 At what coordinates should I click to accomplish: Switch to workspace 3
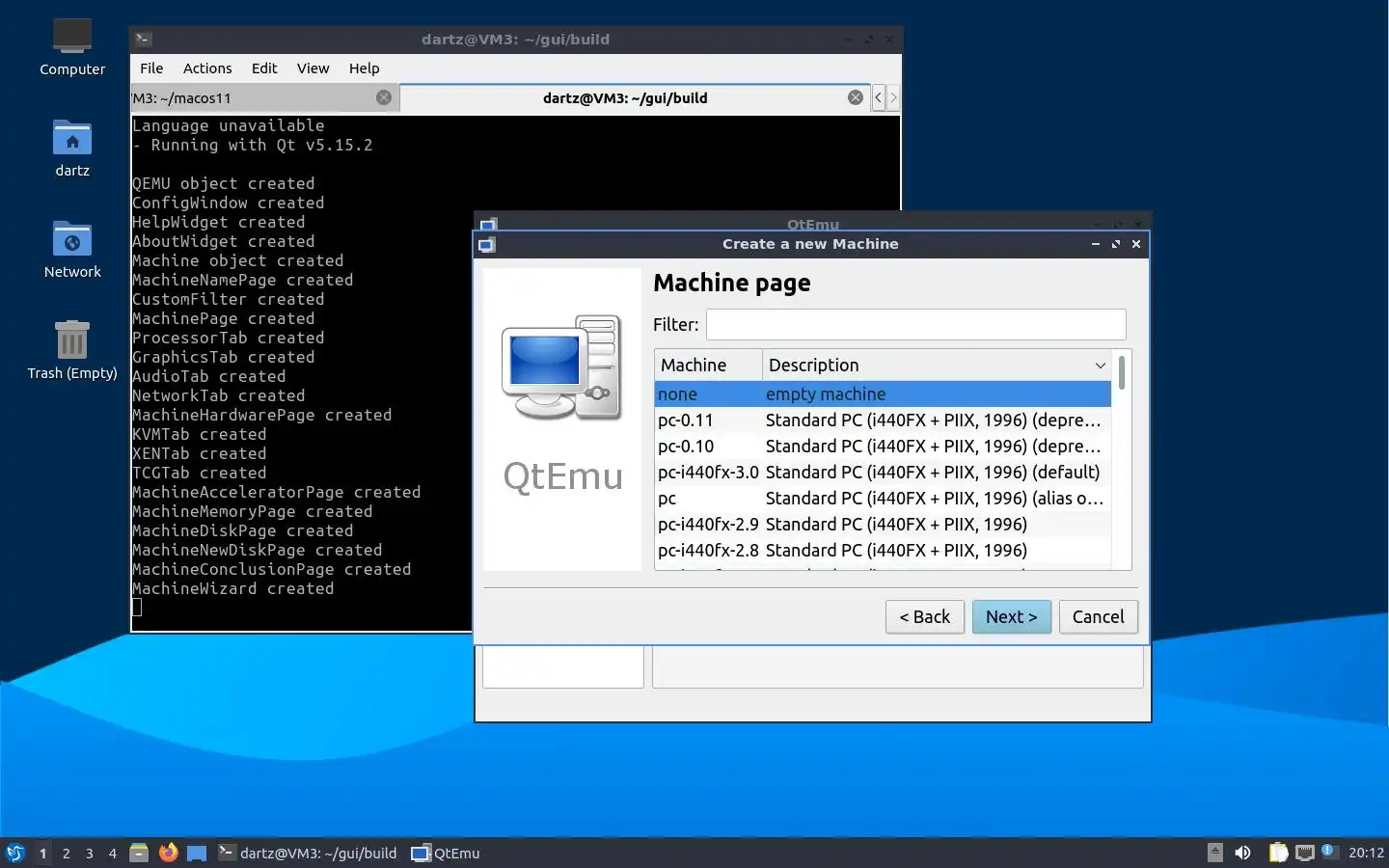click(89, 853)
